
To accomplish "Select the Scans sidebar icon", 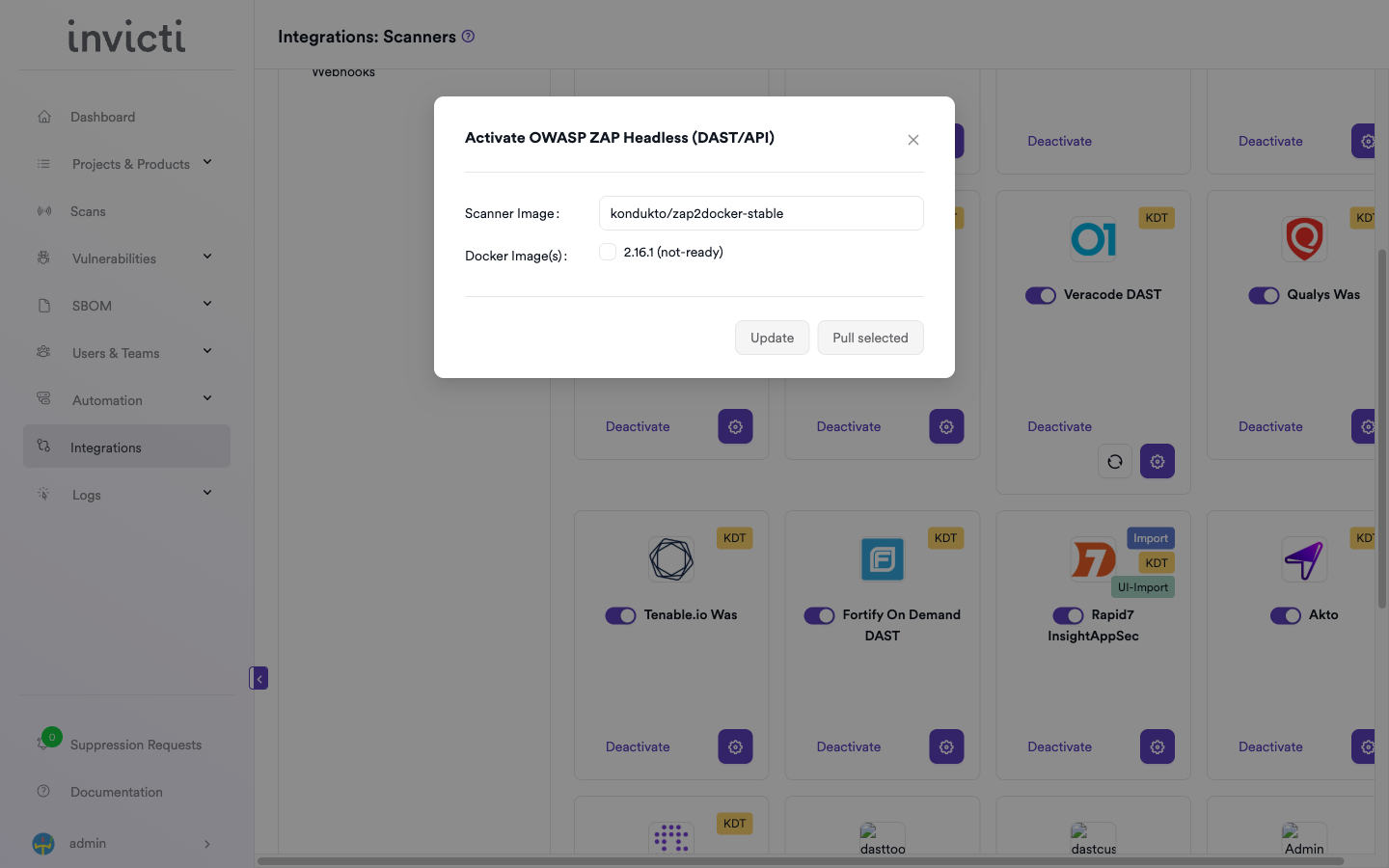I will 43,211.
